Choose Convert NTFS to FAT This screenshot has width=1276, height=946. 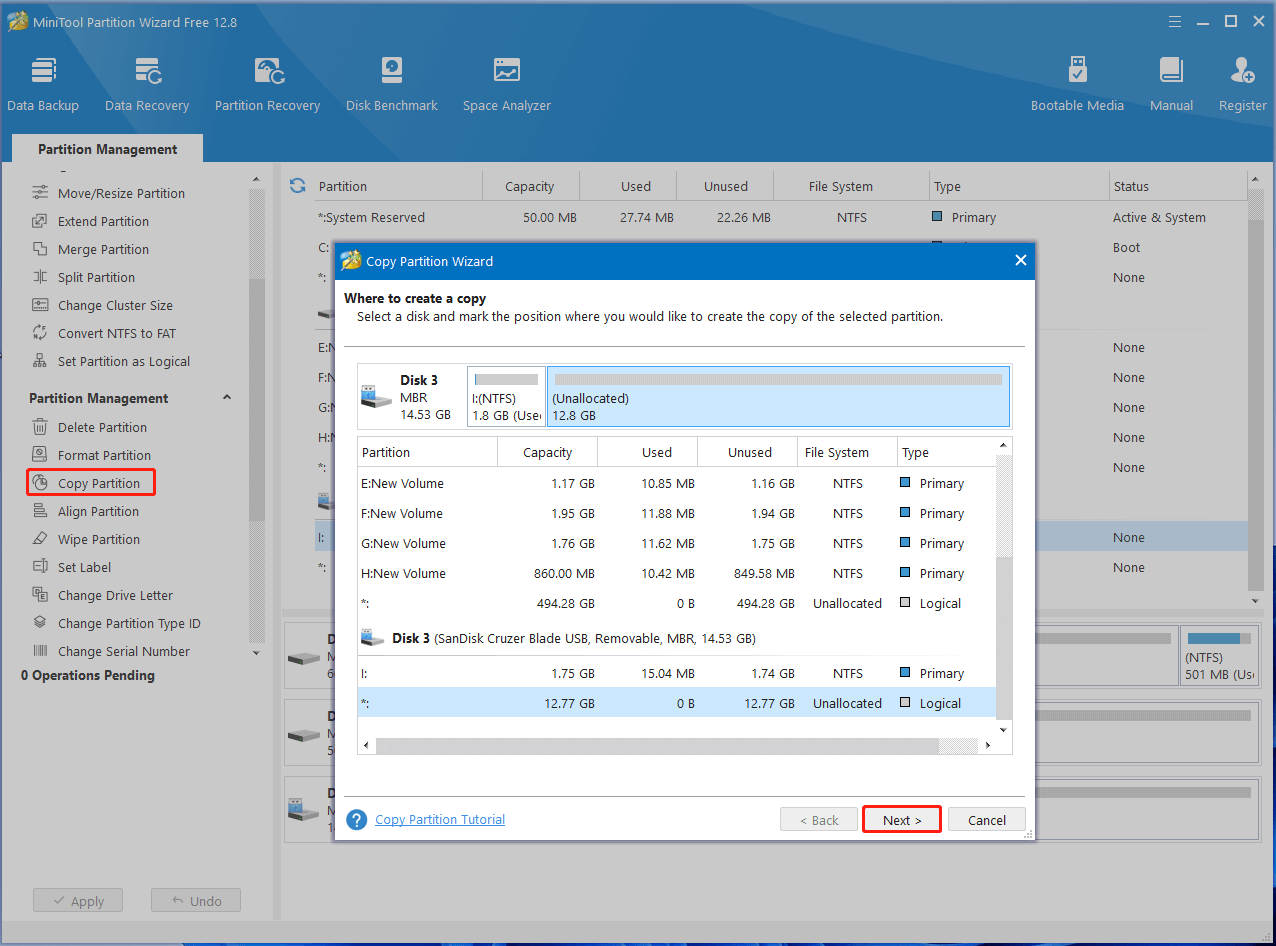click(116, 333)
